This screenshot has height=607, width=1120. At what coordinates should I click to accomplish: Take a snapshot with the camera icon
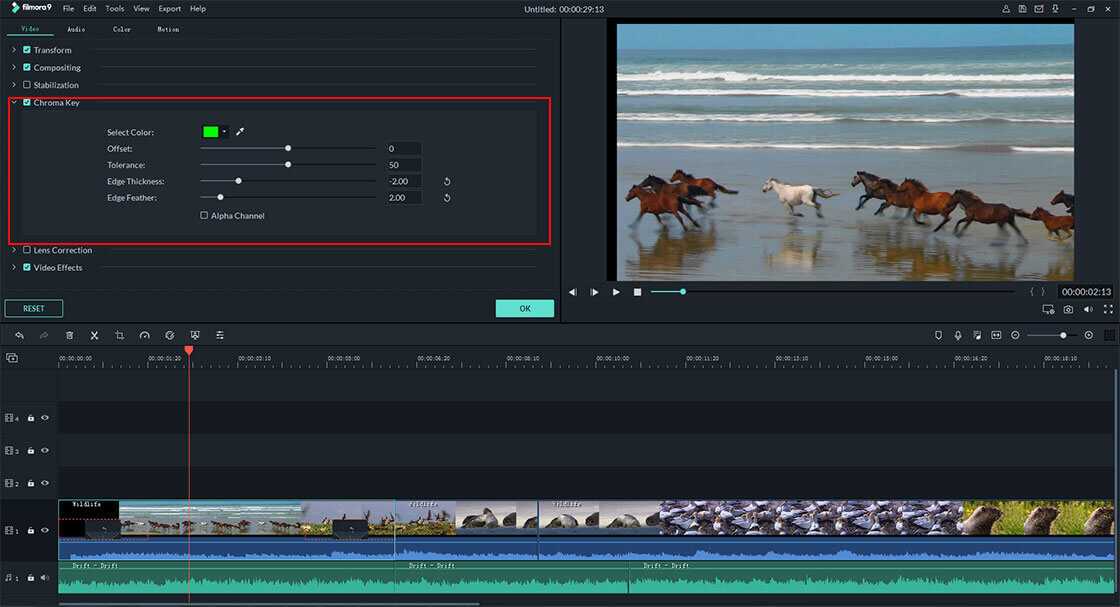[1068, 310]
